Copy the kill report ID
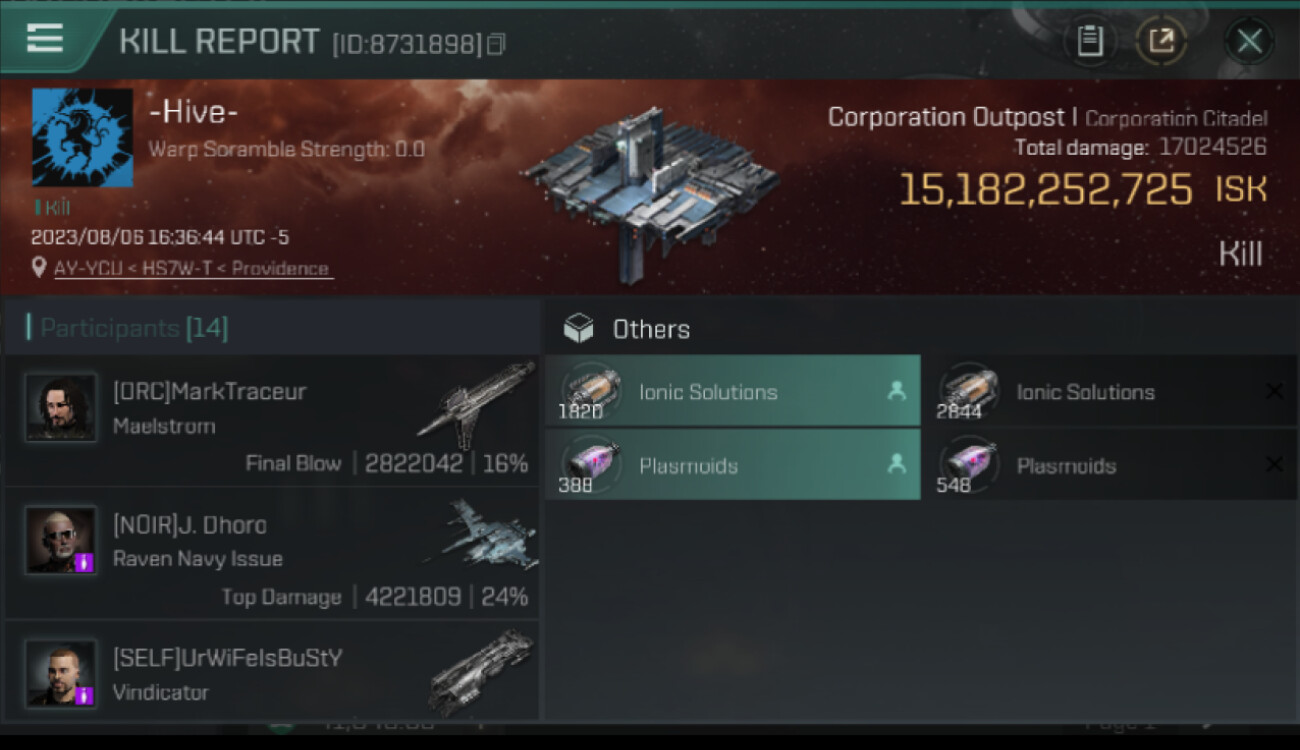Screen dimensions: 1300x750 click(x=496, y=44)
